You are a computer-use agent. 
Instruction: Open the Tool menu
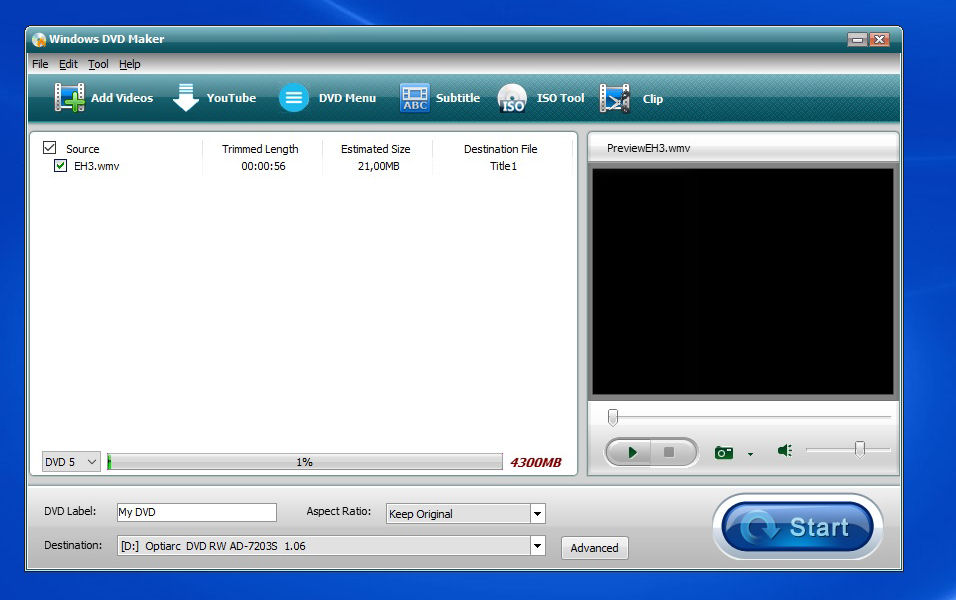pos(98,64)
